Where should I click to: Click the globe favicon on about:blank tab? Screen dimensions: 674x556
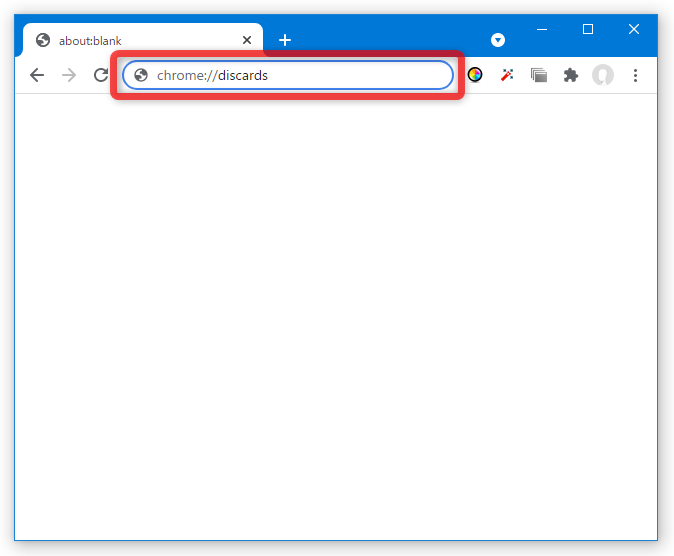[x=43, y=40]
